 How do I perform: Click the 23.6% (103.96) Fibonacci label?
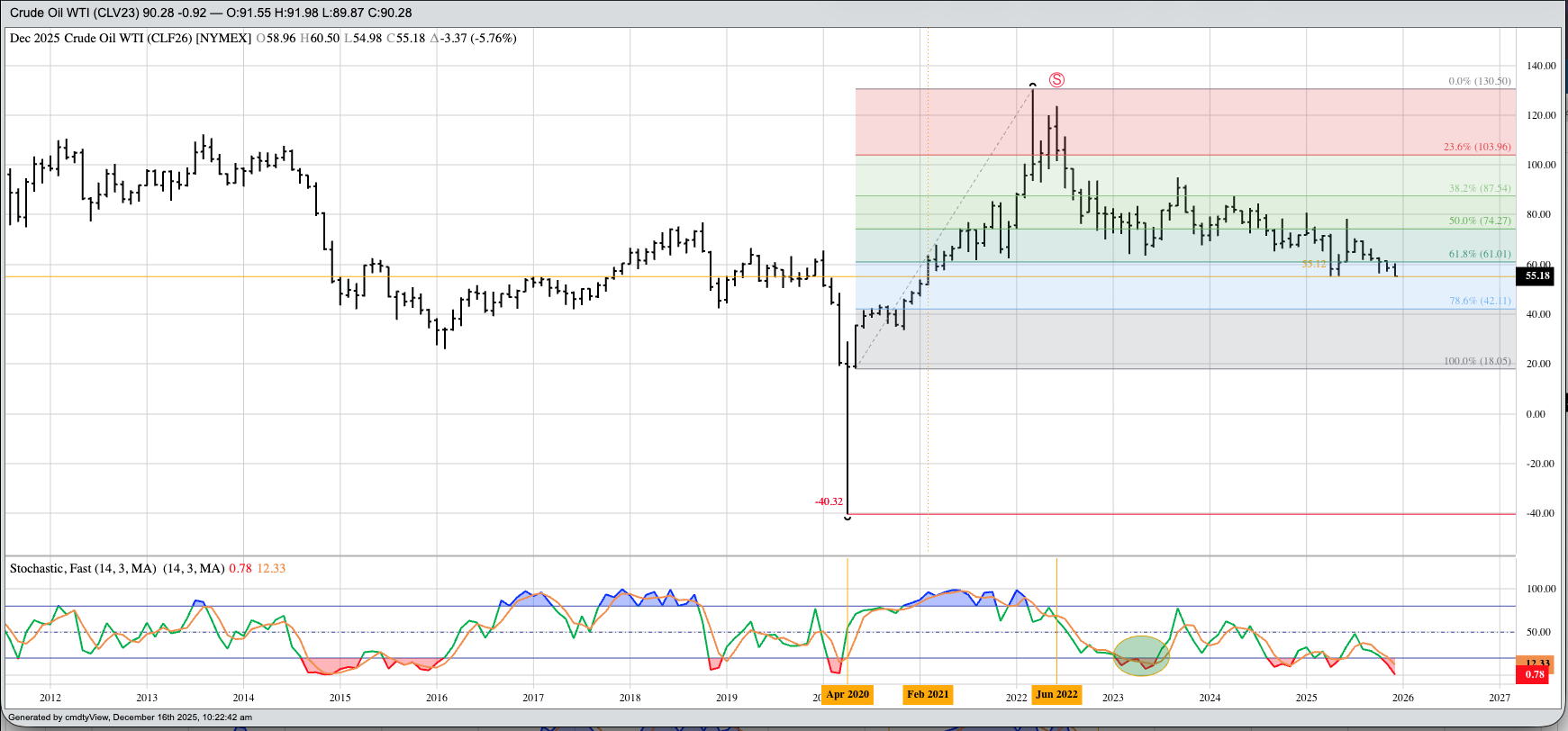[1477, 147]
